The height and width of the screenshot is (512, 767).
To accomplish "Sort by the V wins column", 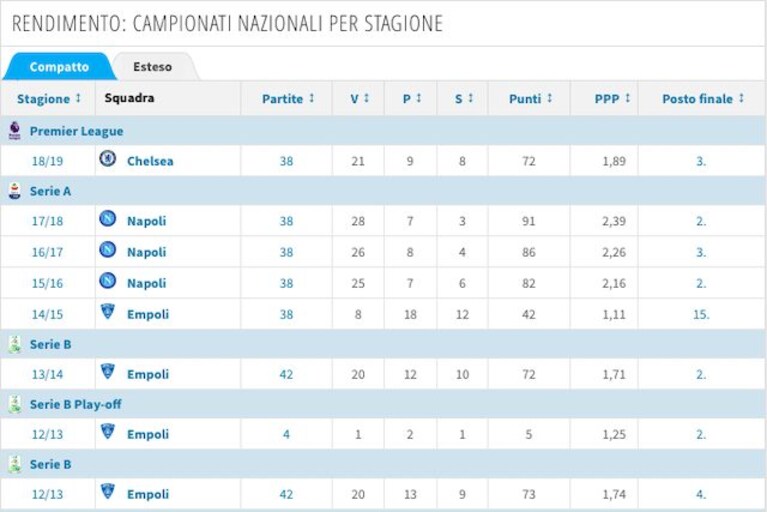I will (x=360, y=99).
